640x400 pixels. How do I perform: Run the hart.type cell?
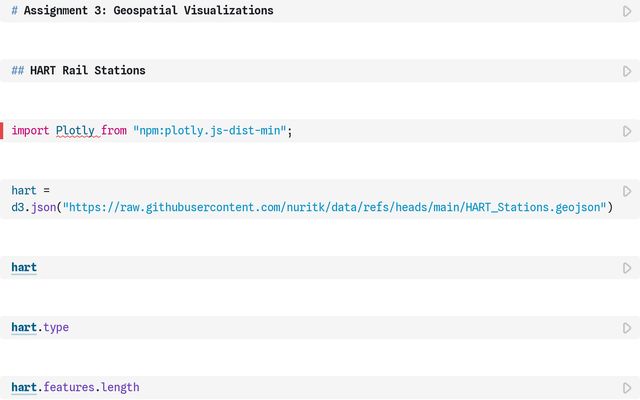pos(627,328)
